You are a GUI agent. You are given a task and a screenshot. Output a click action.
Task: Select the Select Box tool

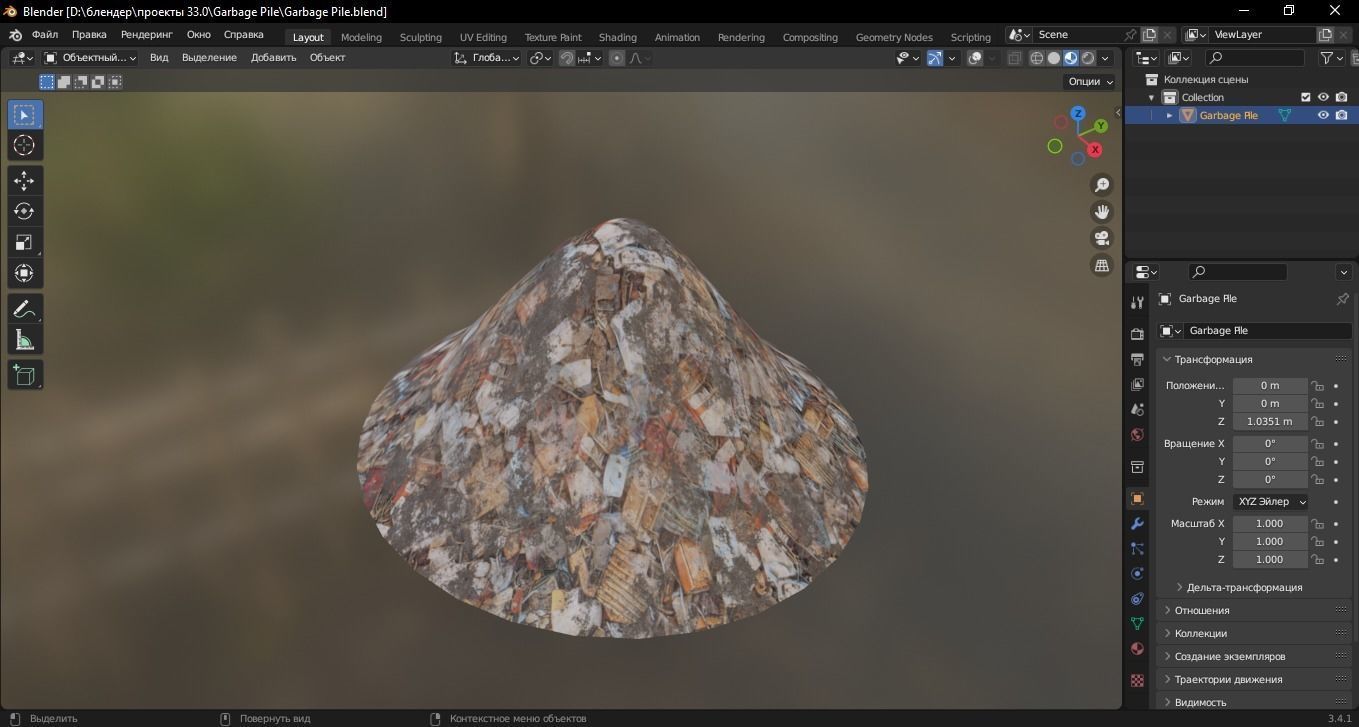pos(25,115)
